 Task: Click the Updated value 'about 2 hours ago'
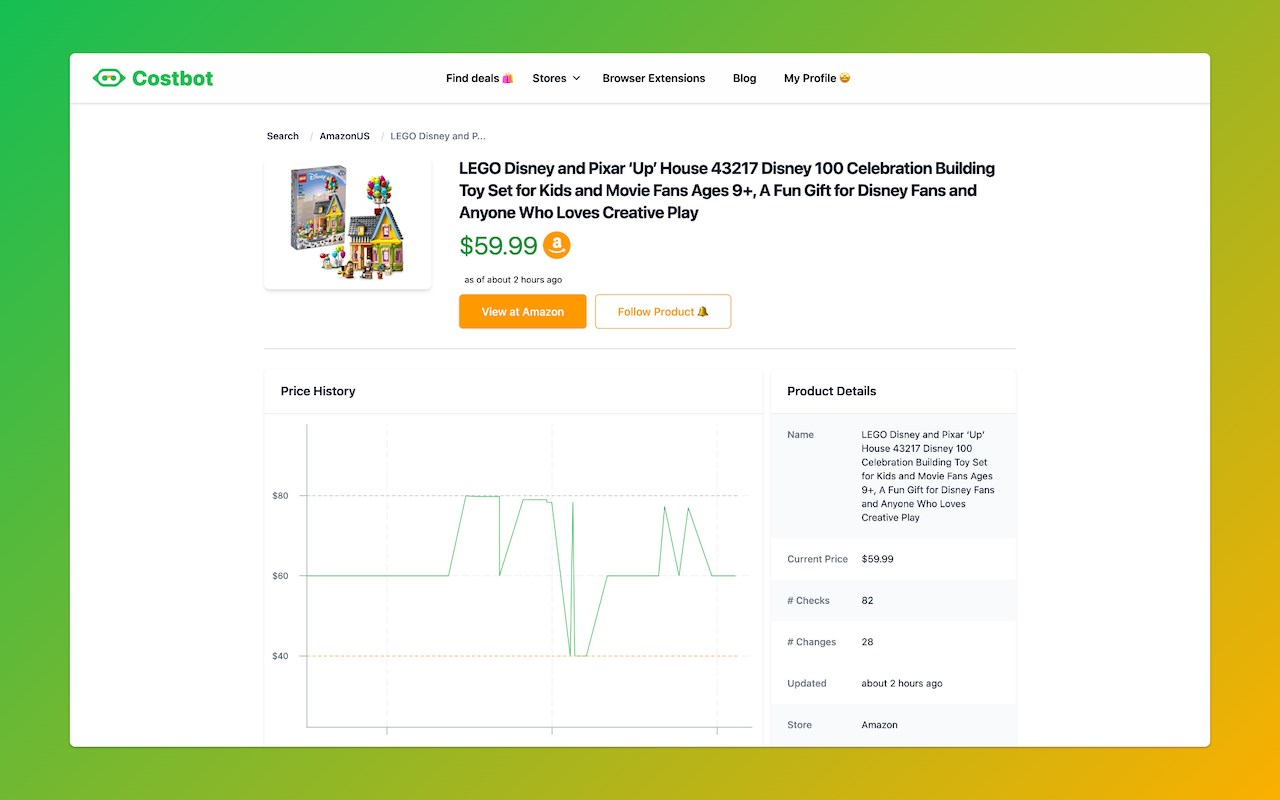pos(902,684)
